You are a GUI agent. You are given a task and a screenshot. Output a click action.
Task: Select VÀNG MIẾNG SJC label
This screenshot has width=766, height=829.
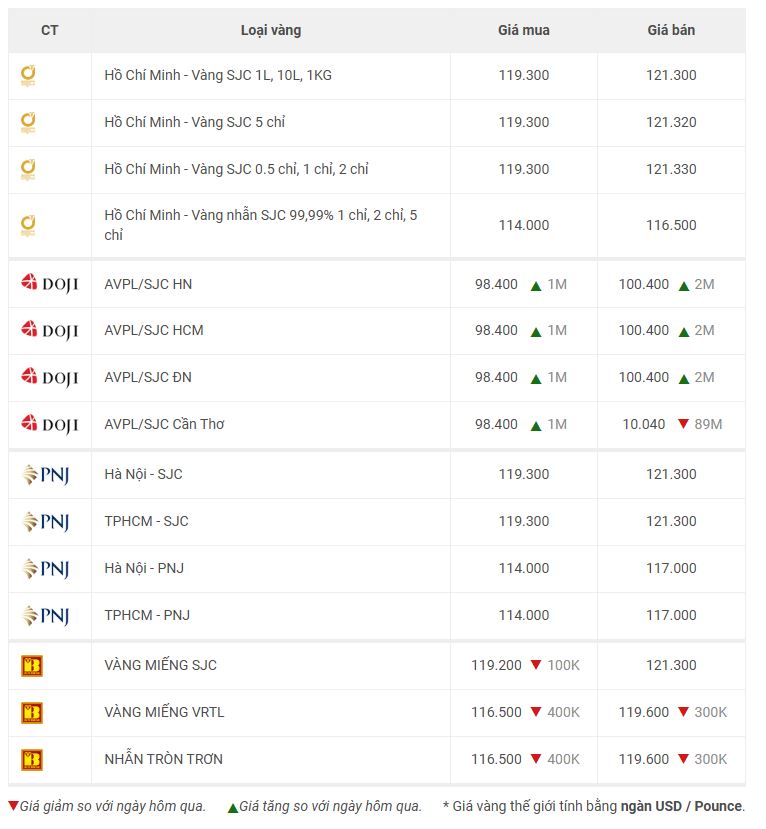tap(160, 665)
